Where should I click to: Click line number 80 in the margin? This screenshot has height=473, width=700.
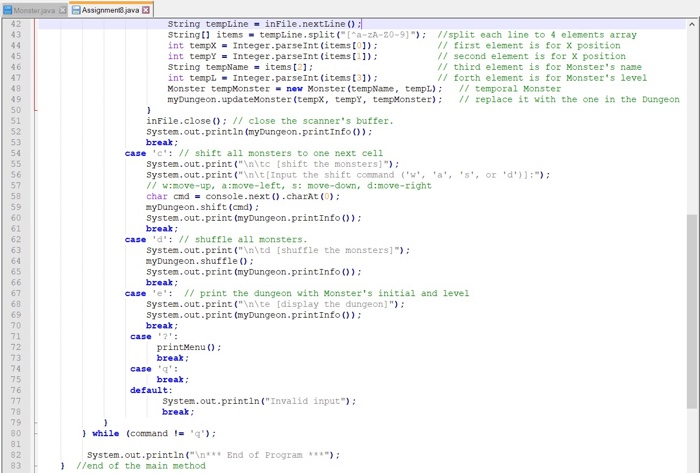point(16,434)
